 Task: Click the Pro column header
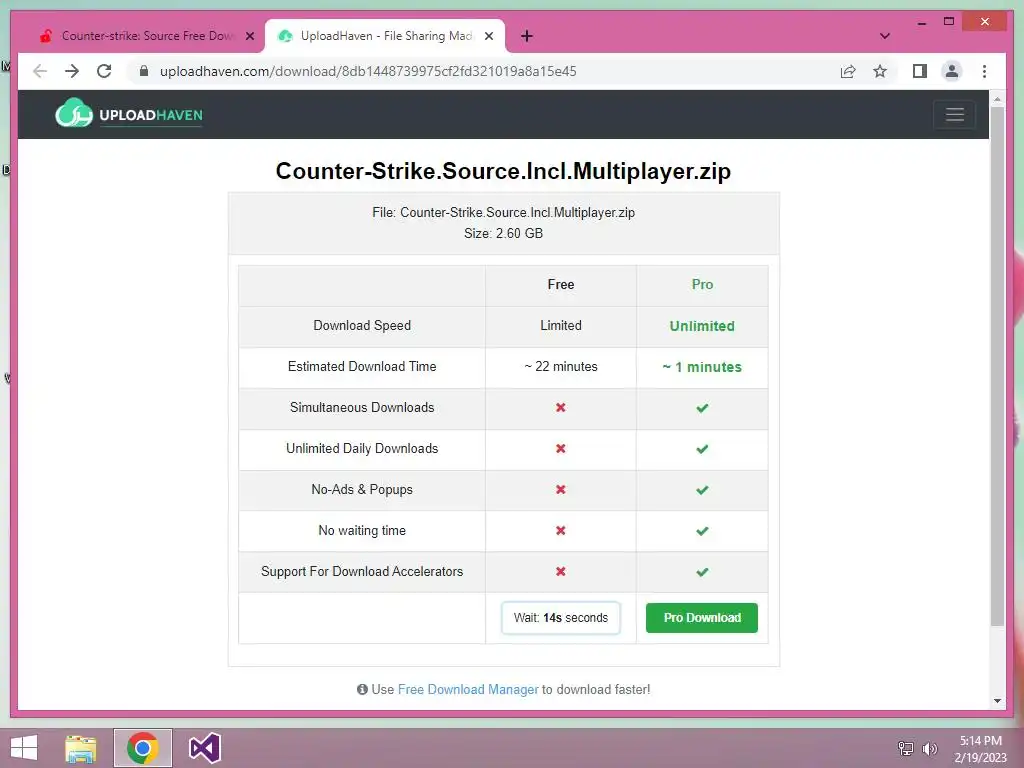(702, 284)
